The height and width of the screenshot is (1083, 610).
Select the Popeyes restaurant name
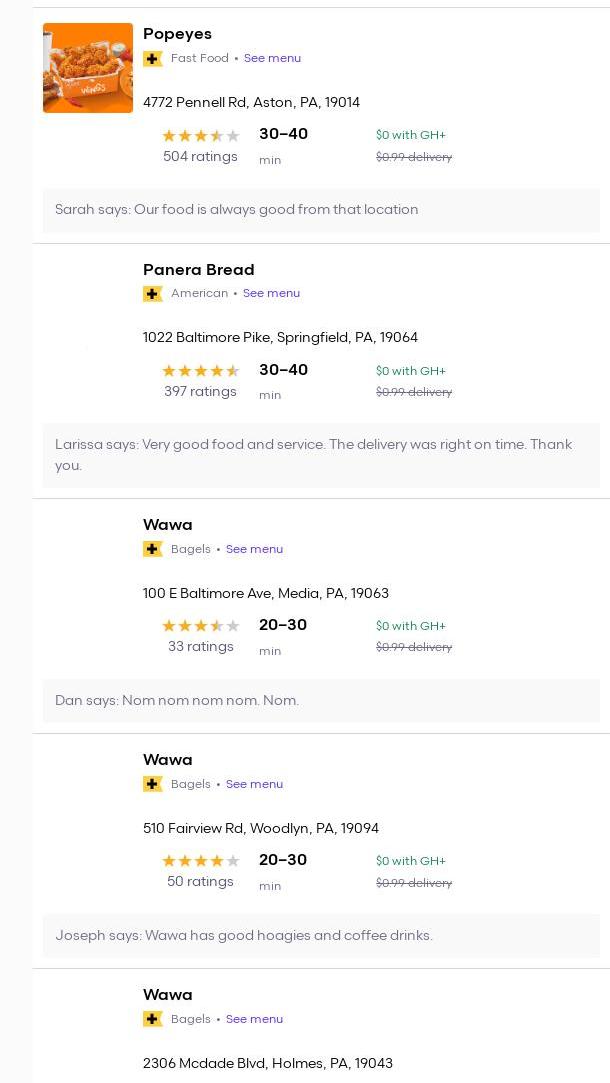[177, 34]
